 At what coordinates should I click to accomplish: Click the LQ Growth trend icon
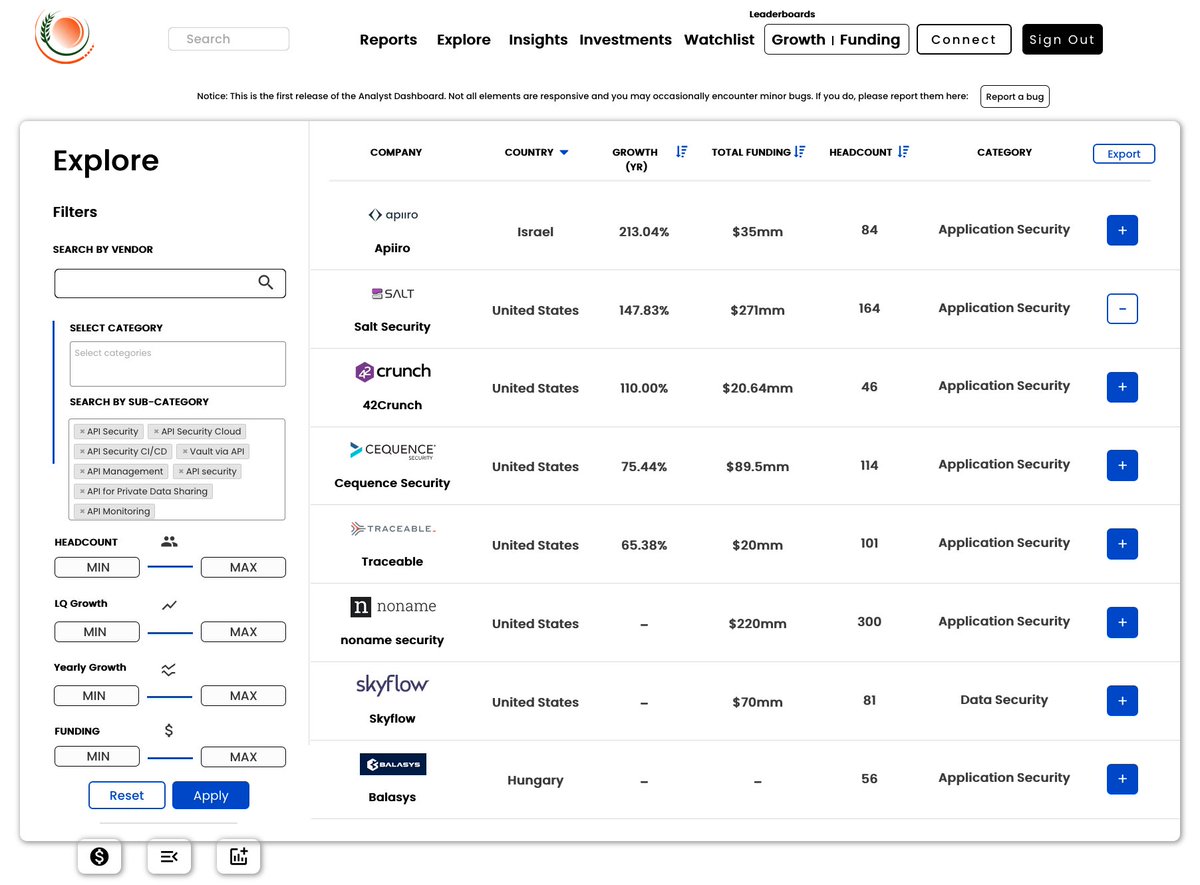coord(169,605)
